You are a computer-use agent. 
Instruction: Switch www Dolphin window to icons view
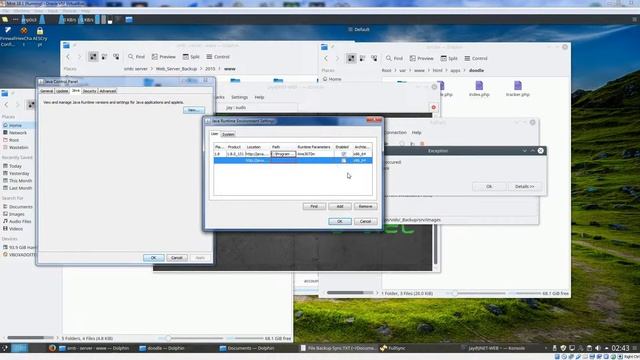pos(93,57)
